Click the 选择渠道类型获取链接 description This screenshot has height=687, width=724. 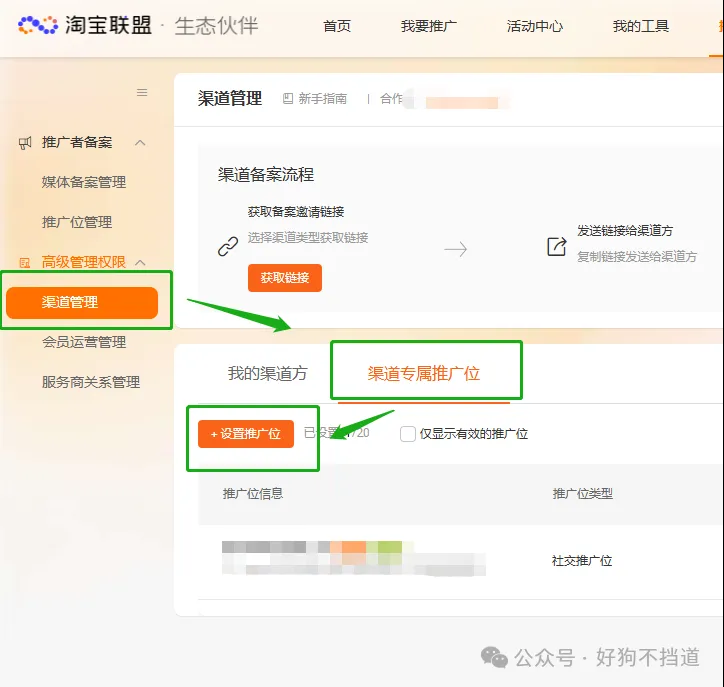point(308,238)
